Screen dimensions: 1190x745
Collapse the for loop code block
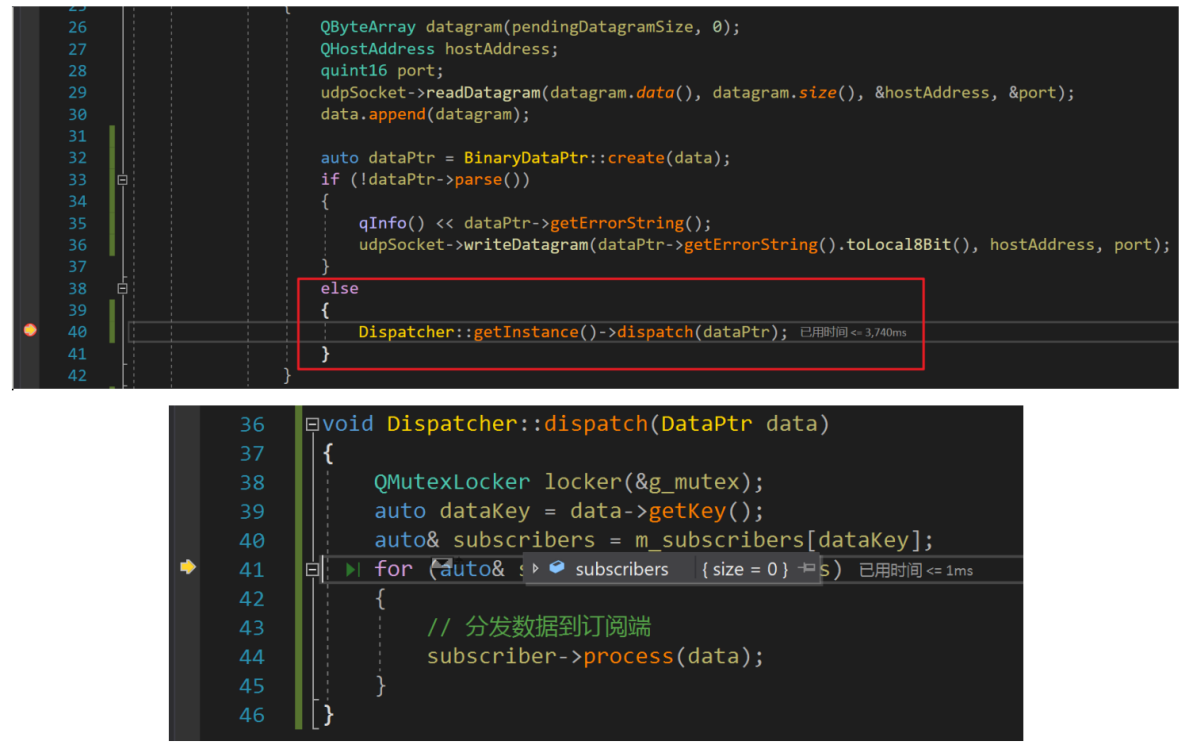[x=313, y=569]
